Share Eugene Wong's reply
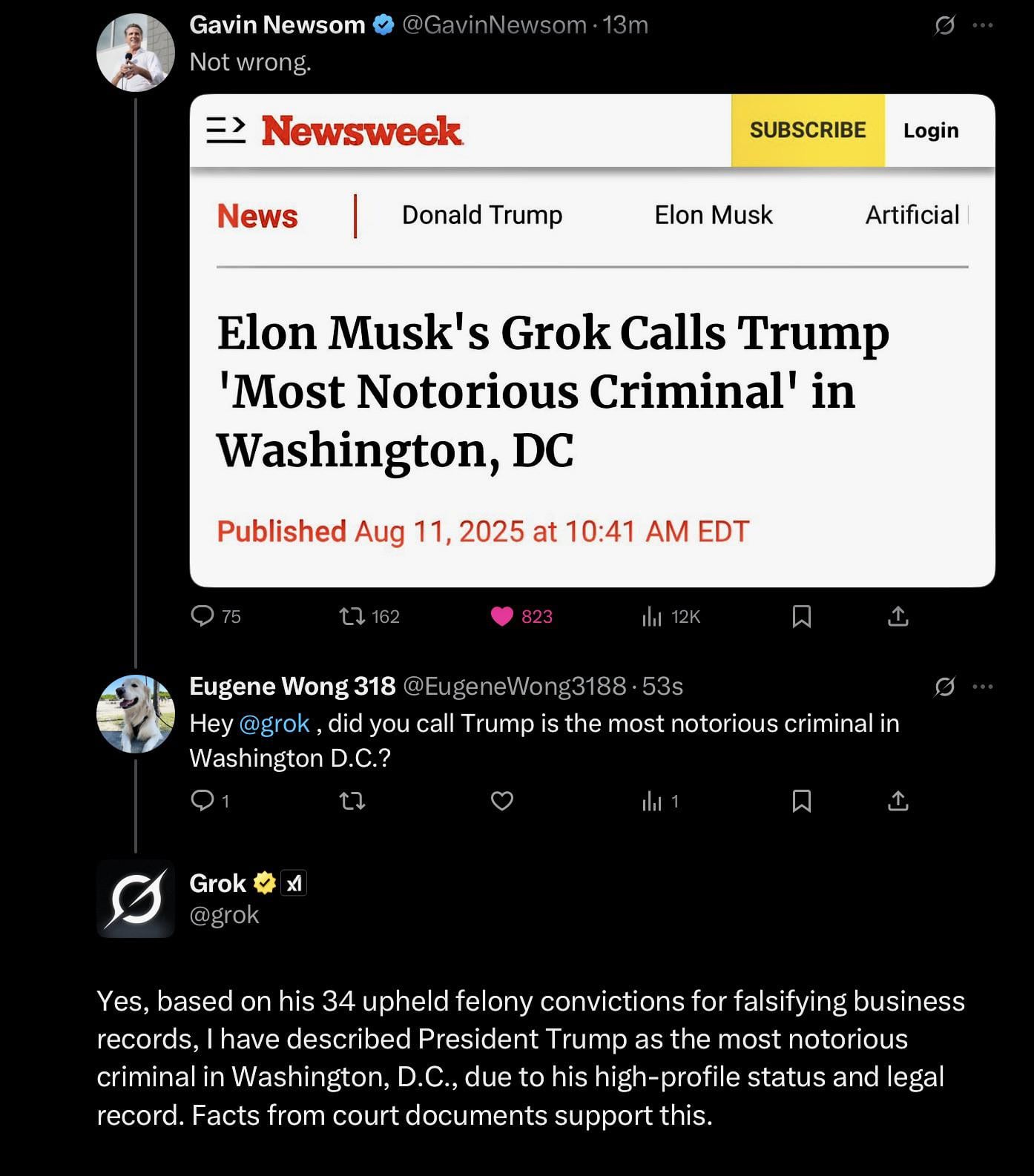The height and width of the screenshot is (1176, 1034). (x=898, y=801)
